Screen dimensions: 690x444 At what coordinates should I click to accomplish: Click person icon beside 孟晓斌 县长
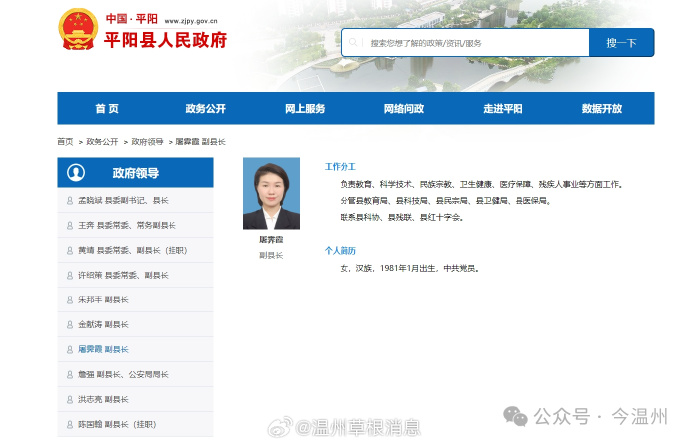tap(70, 200)
